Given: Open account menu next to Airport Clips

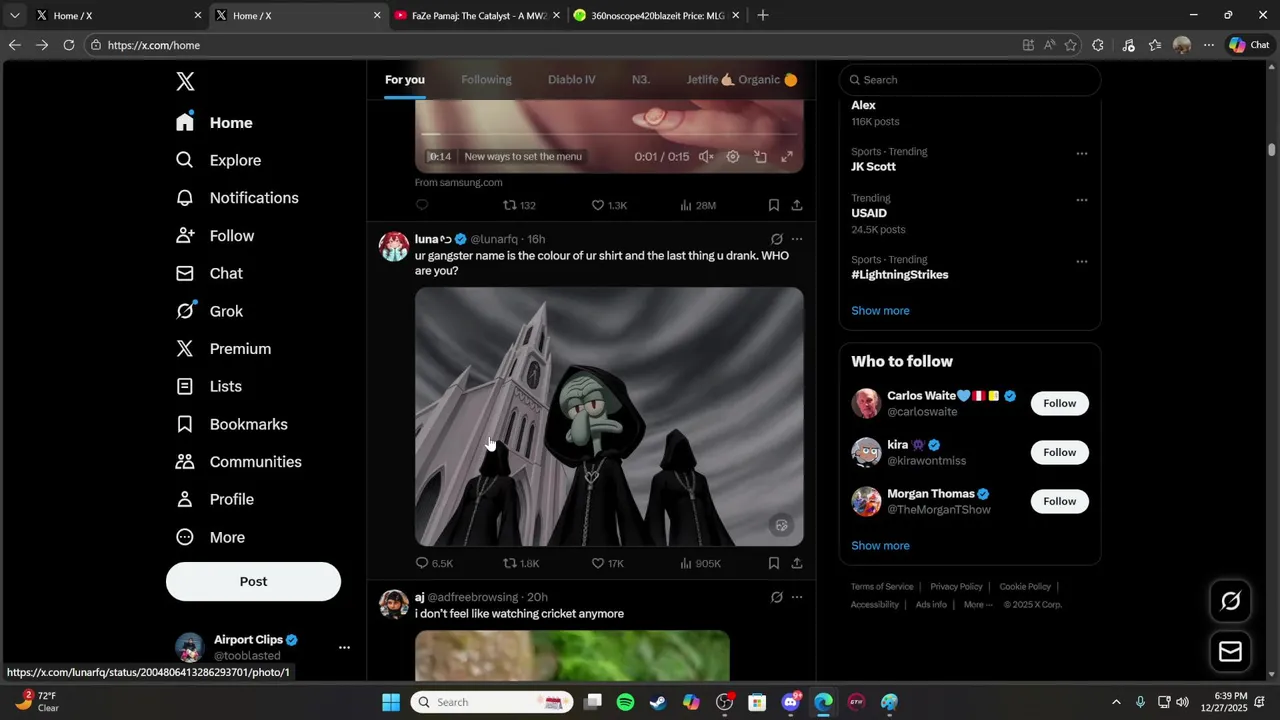Looking at the screenshot, I should click(344, 647).
